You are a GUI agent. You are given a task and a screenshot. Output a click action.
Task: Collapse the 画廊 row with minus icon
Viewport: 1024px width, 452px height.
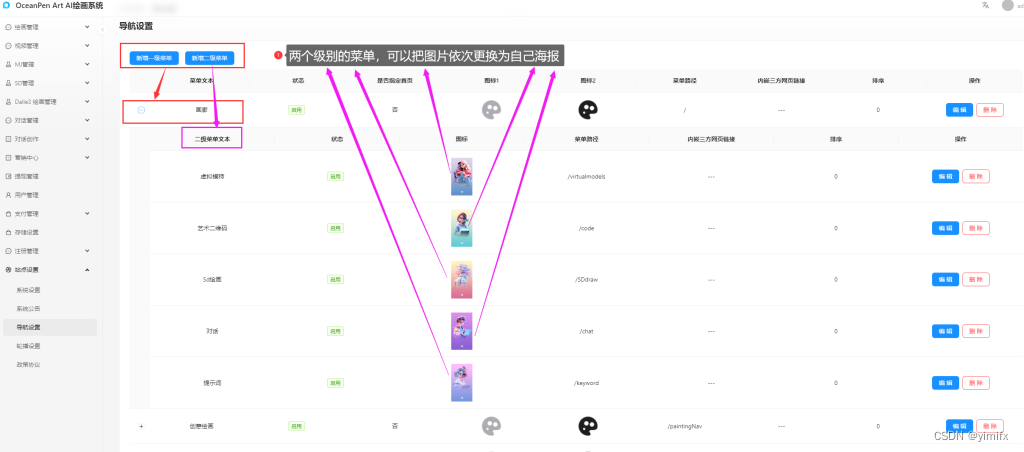pyautogui.click(x=141, y=110)
